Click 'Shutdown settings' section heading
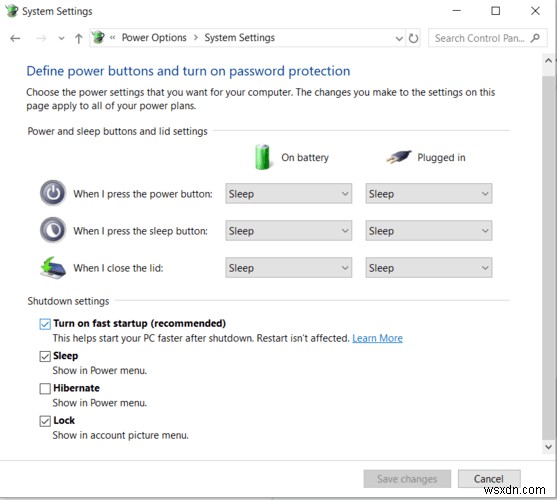This screenshot has width=557, height=500. click(68, 301)
